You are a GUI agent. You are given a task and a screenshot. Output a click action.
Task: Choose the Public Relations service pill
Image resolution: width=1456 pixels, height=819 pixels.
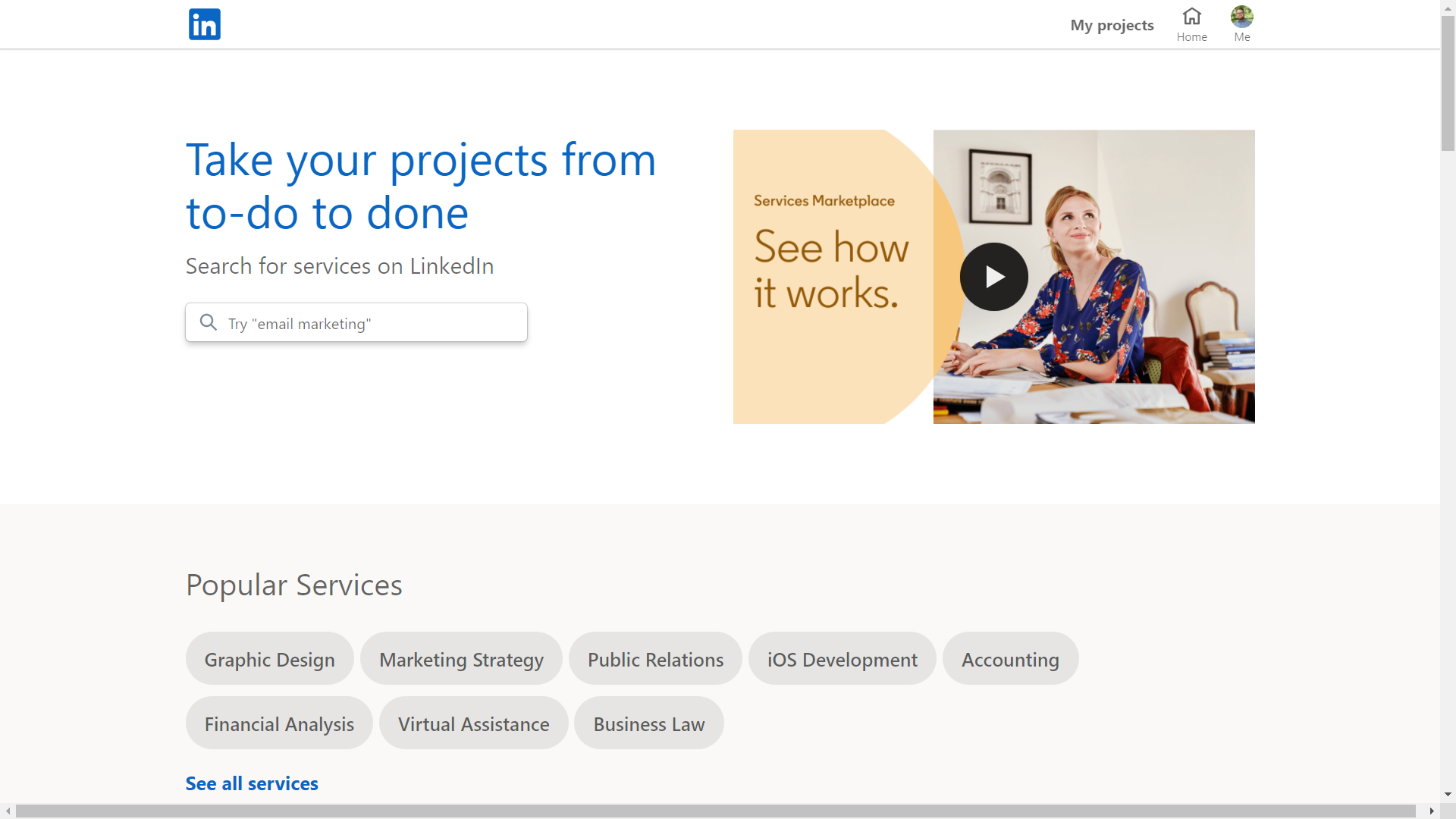[x=655, y=659]
